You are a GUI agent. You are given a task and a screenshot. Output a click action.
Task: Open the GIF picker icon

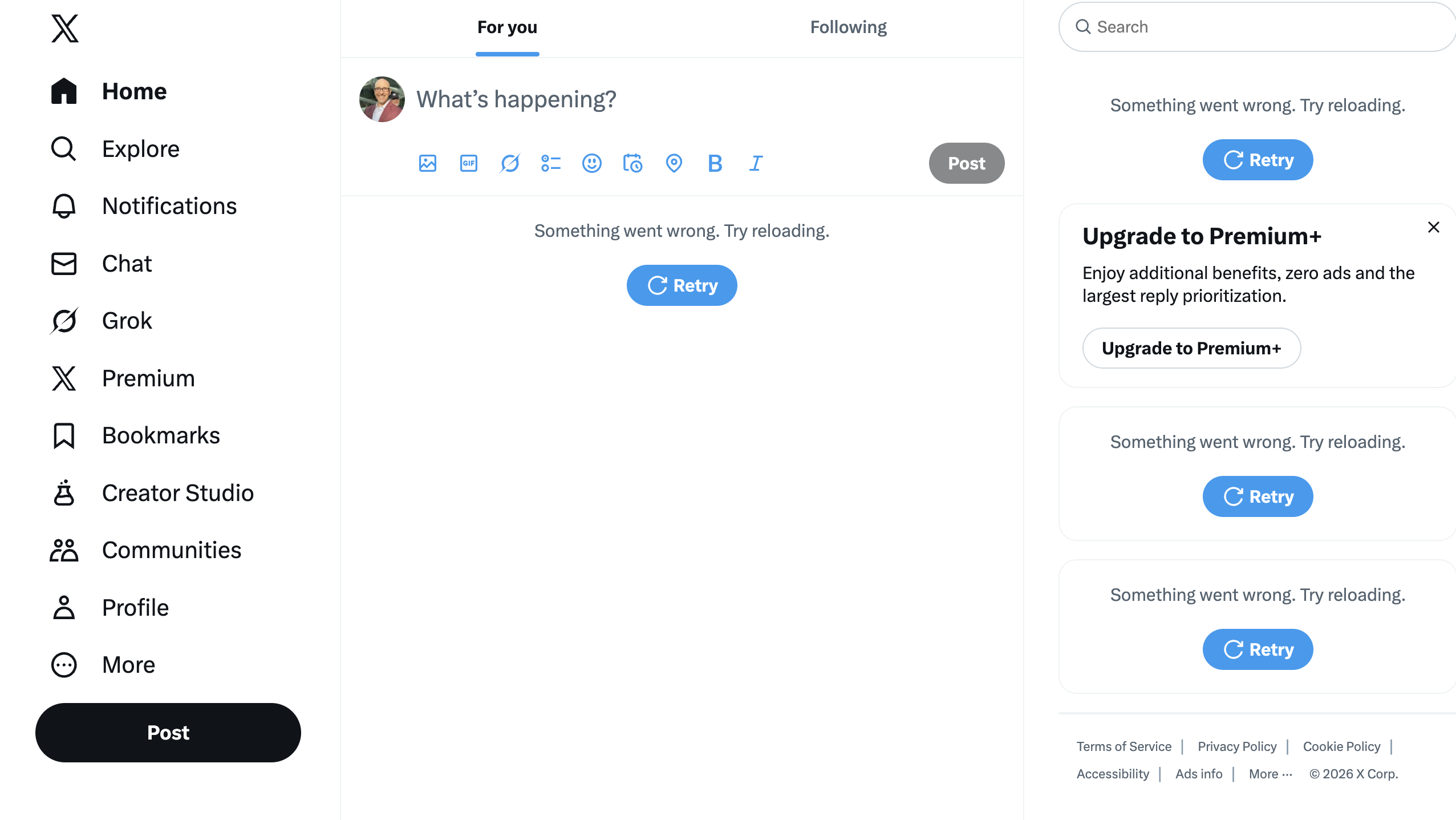pyautogui.click(x=469, y=163)
